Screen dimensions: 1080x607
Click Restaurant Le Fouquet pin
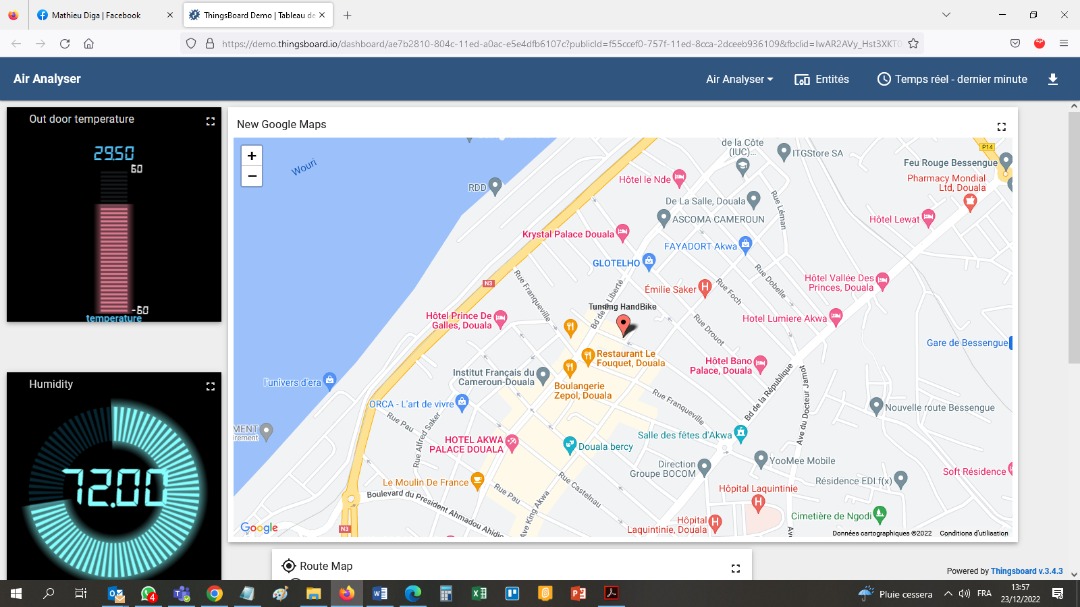[588, 356]
